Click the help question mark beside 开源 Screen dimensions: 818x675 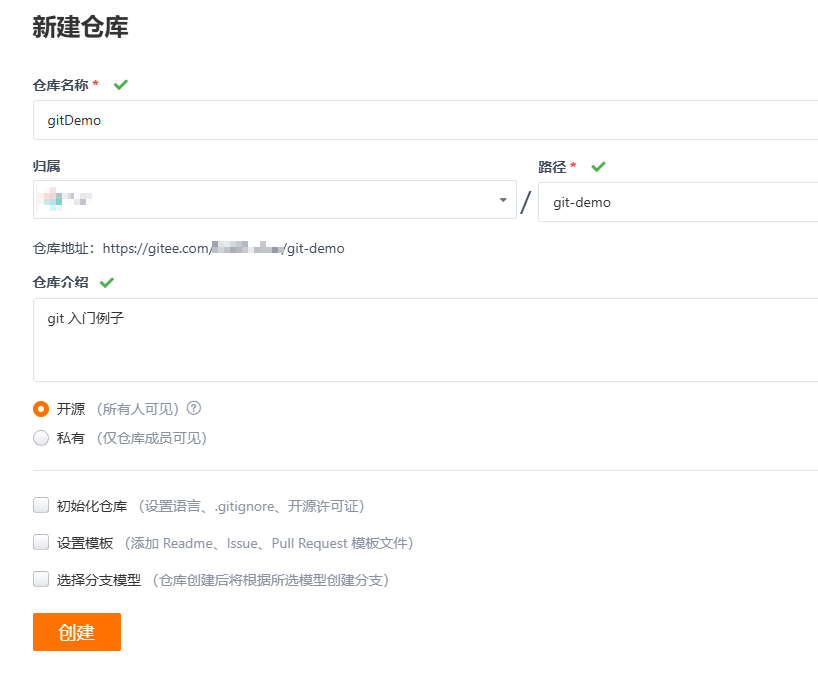point(194,408)
